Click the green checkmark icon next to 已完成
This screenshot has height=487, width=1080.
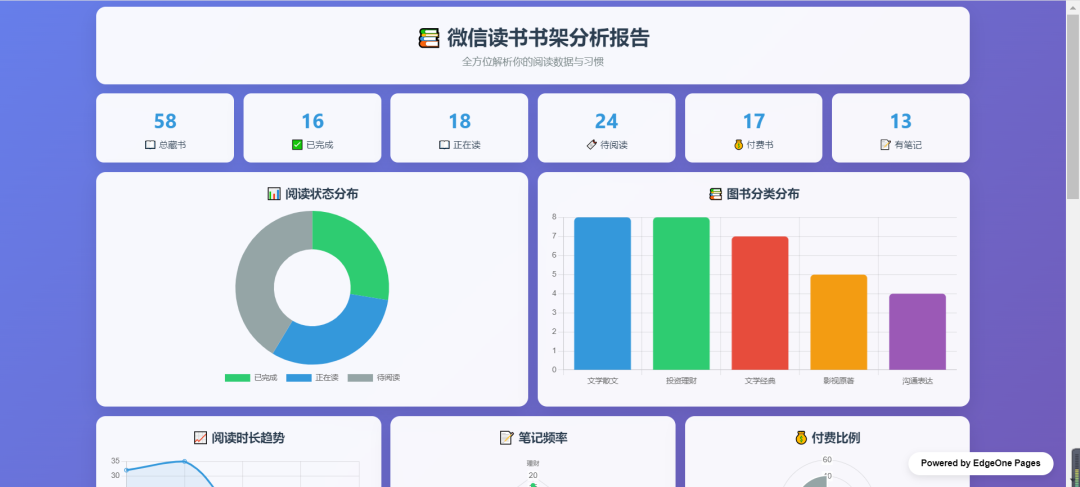pos(298,145)
